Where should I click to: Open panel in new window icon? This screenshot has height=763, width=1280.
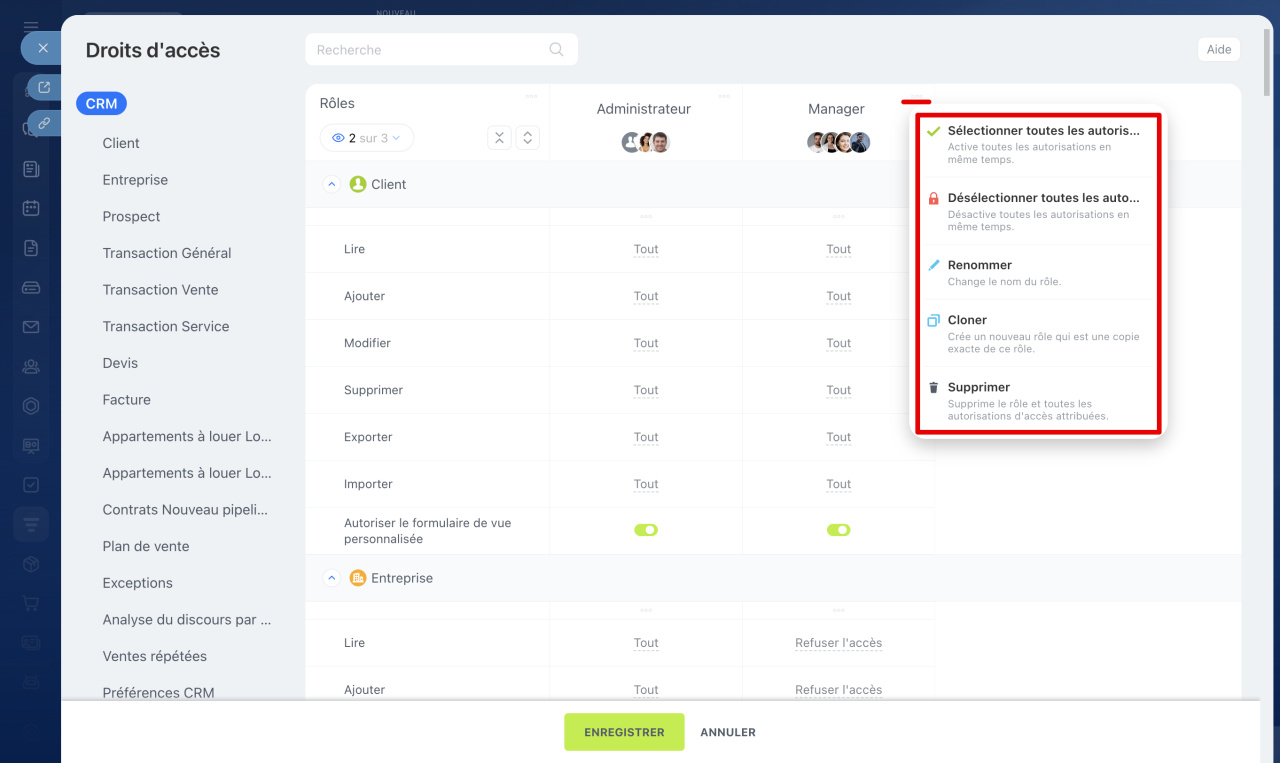(44, 88)
